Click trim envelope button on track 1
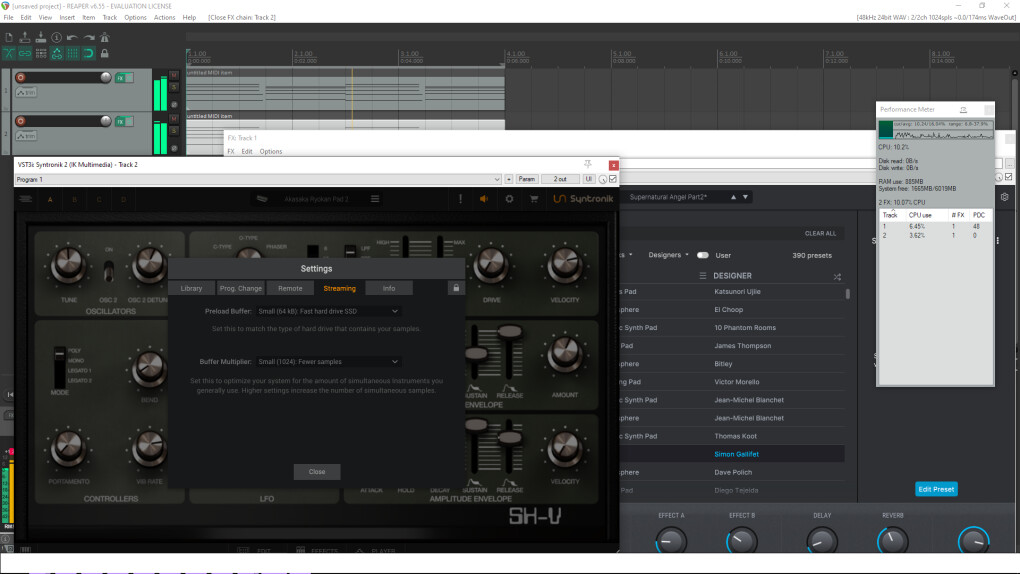1020x574 pixels. pos(26,92)
